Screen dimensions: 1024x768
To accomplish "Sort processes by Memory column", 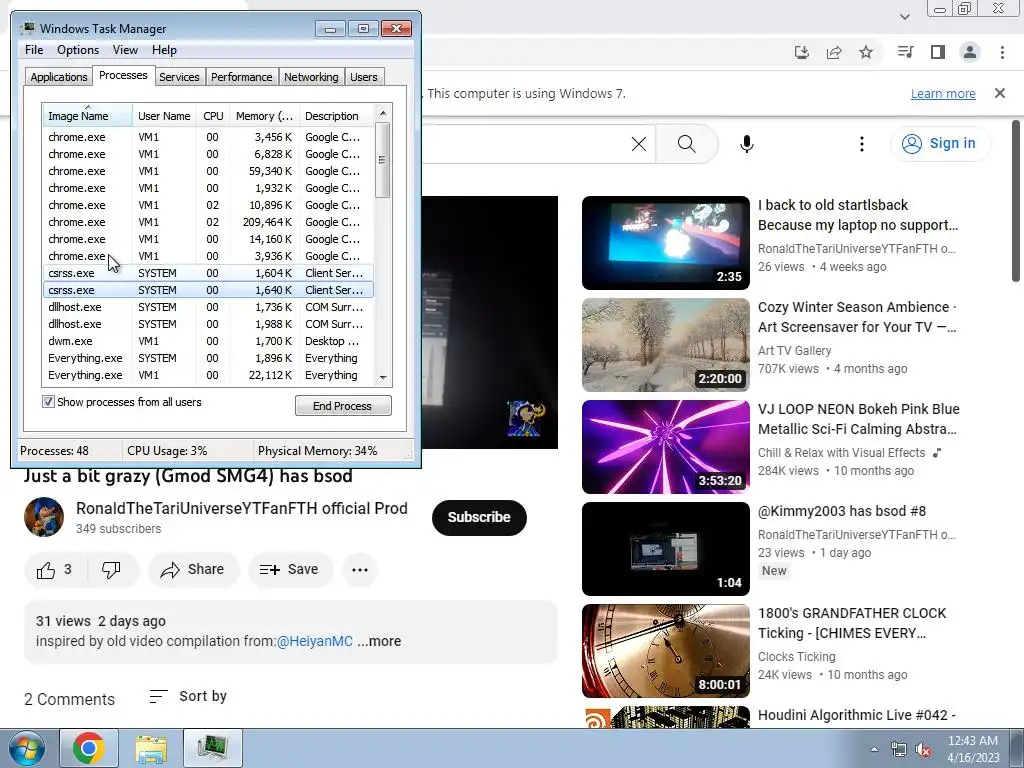I will 264,116.
